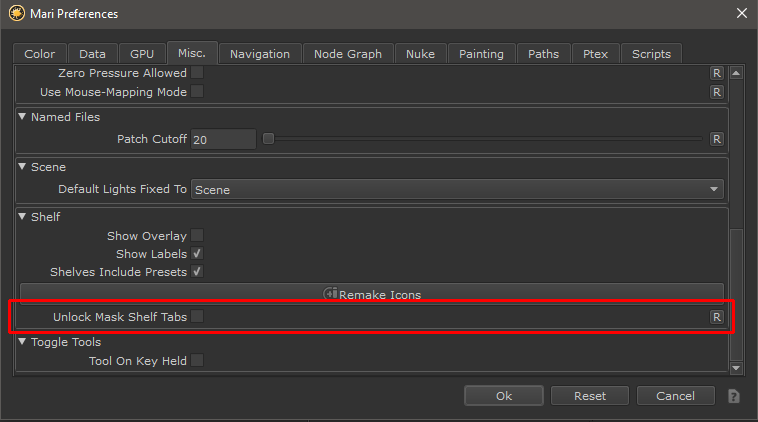Collapse the Shelf section
This screenshot has width=758, height=422.
pyautogui.click(x=23, y=217)
